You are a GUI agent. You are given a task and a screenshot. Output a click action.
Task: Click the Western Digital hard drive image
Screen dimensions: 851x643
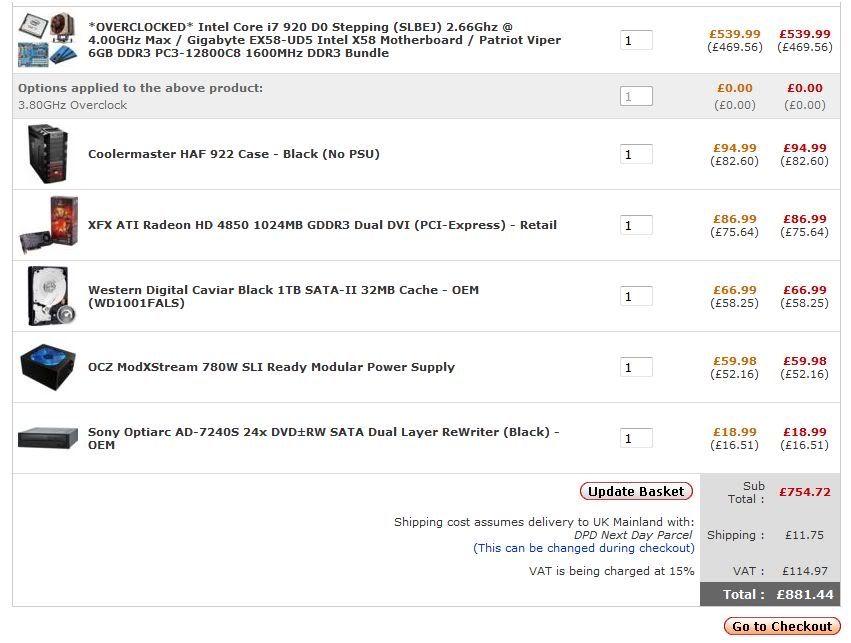(x=47, y=296)
